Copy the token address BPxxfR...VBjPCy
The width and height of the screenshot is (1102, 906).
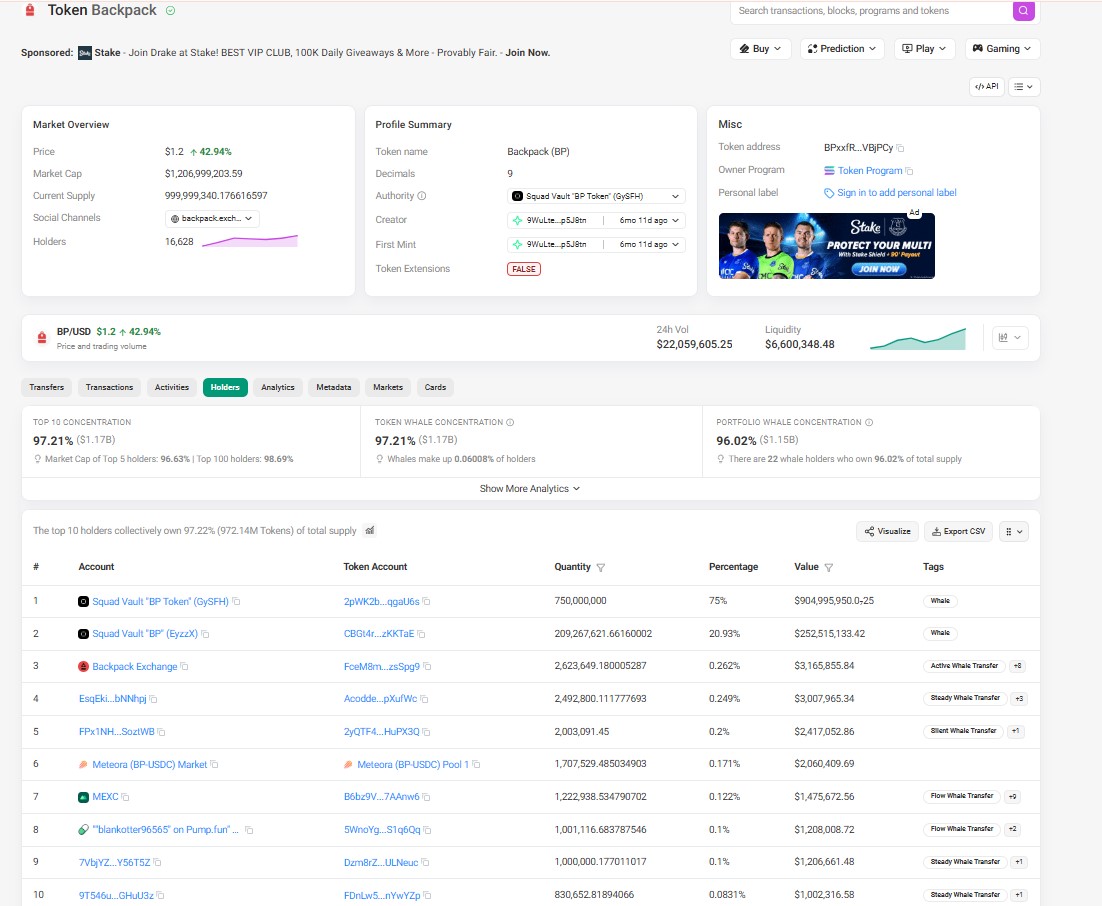(900, 148)
